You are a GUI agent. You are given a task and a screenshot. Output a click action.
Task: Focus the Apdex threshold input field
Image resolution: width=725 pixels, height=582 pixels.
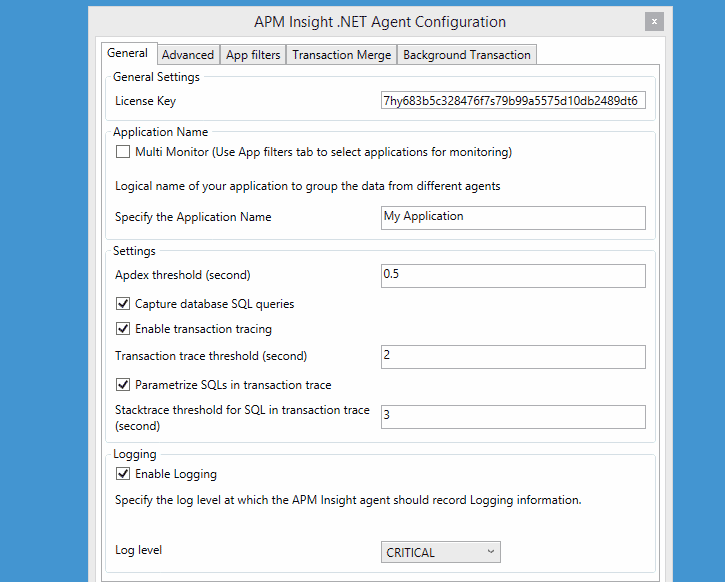click(x=513, y=275)
